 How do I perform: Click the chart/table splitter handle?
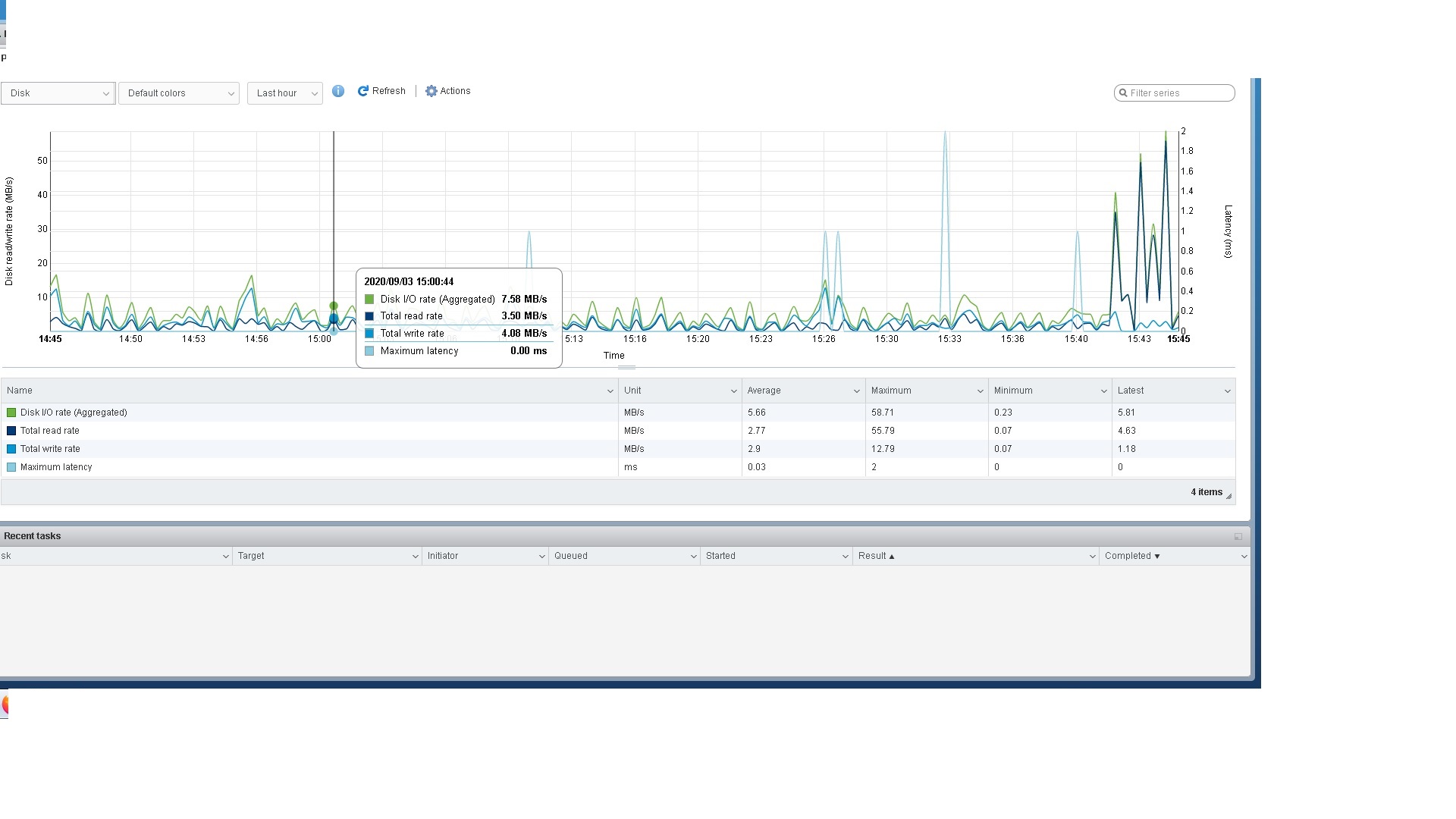click(x=626, y=367)
